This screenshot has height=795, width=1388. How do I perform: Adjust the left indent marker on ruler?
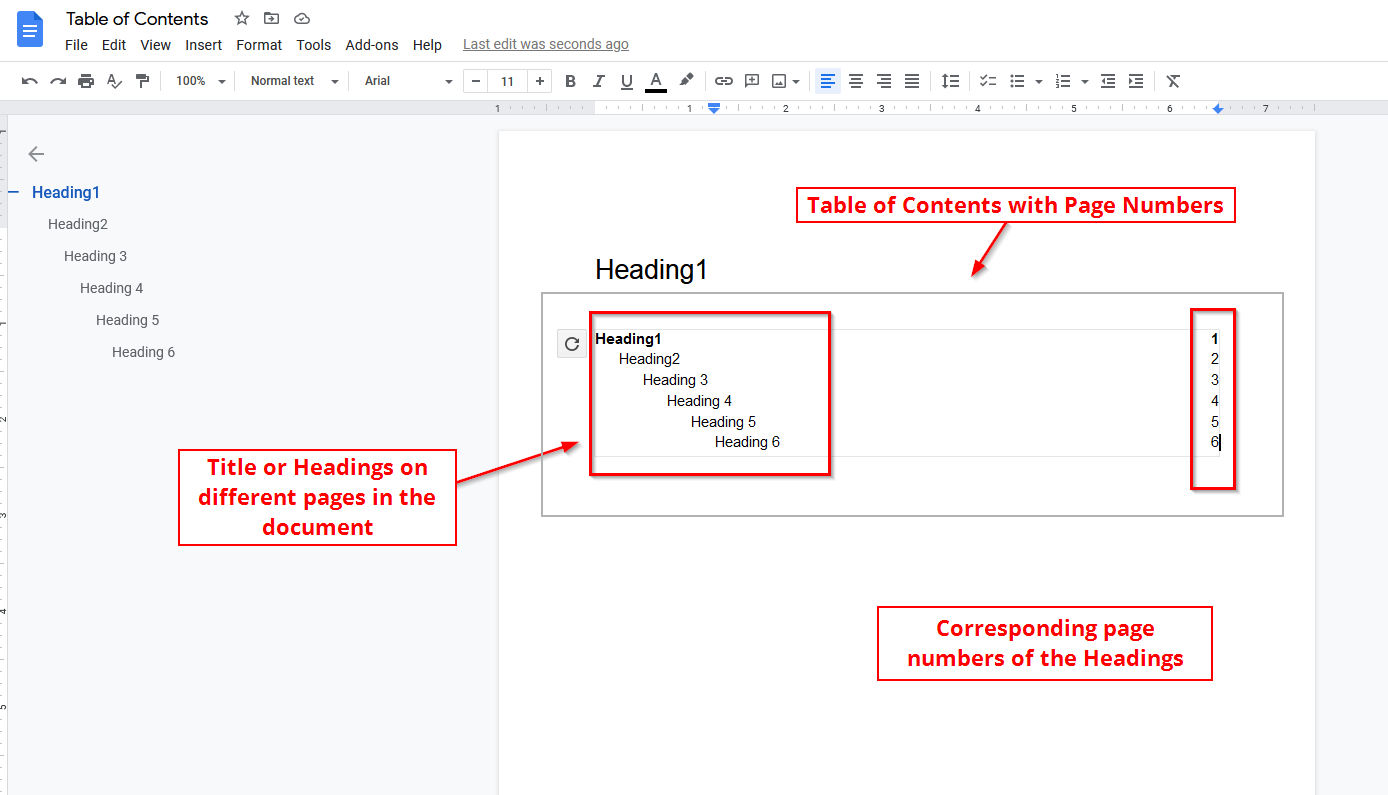[714, 110]
